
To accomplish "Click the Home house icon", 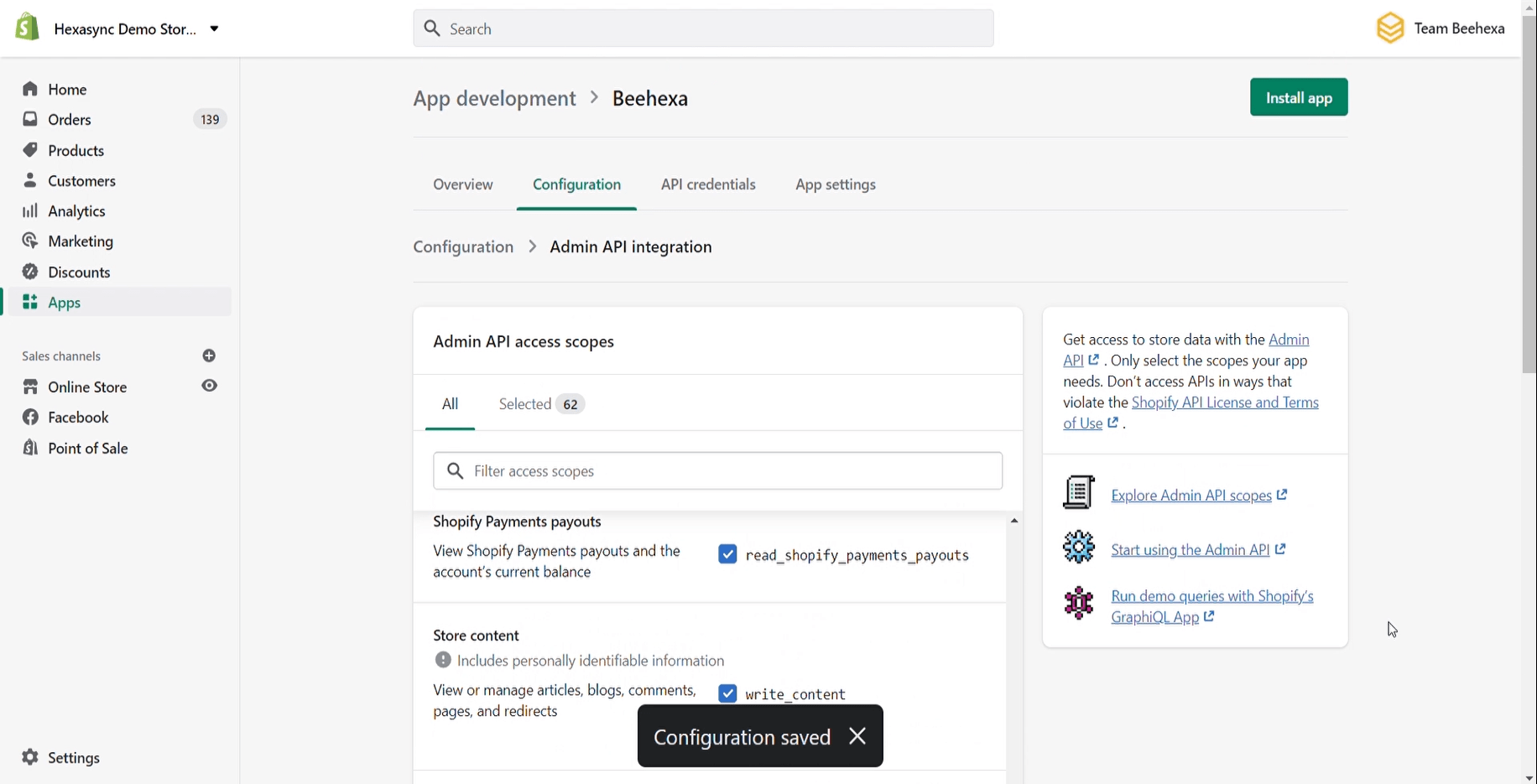I will point(30,89).
